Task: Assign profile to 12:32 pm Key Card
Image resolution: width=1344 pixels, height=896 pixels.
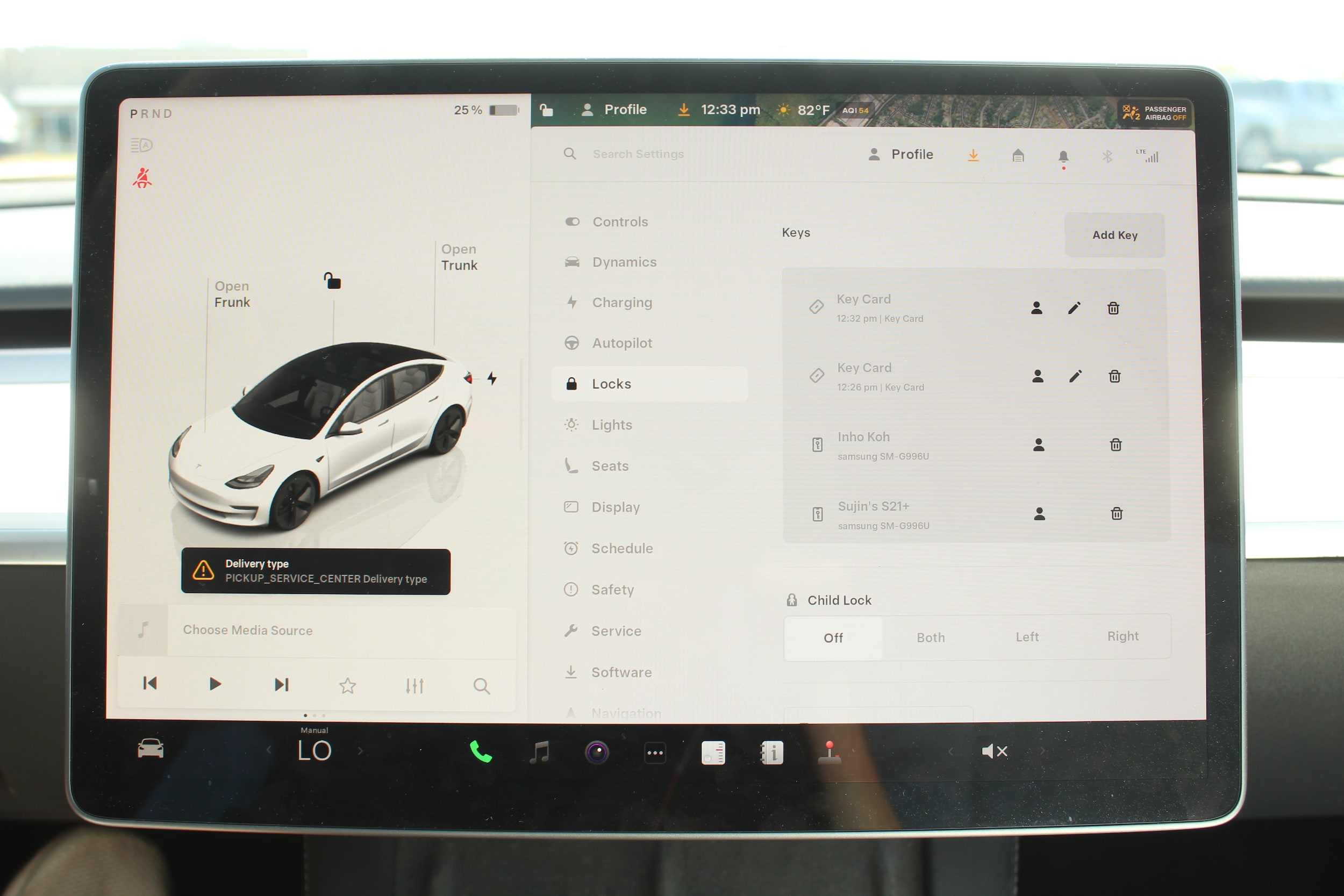Action: pos(1036,308)
